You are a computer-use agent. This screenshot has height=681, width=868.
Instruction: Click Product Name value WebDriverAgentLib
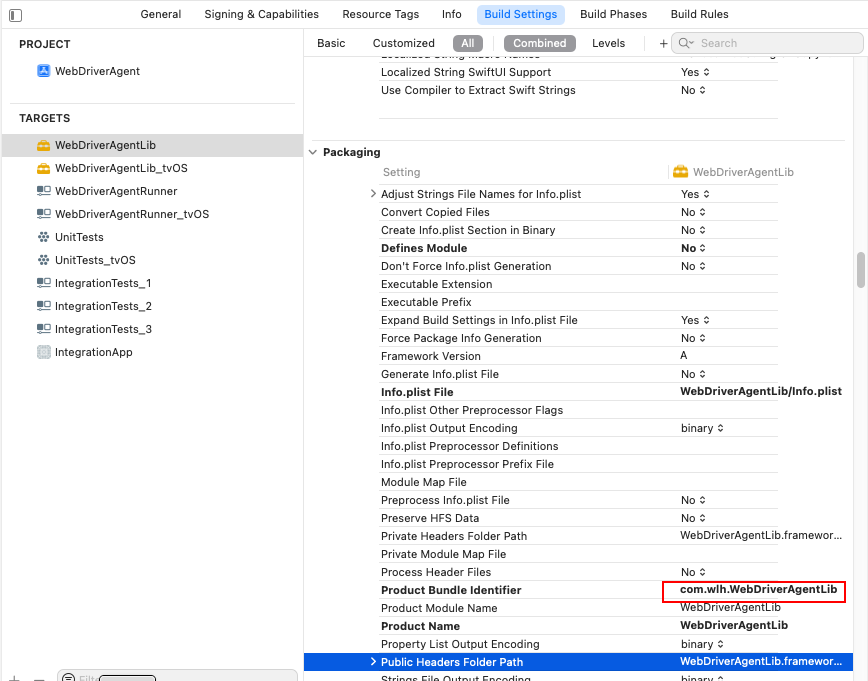coord(733,625)
